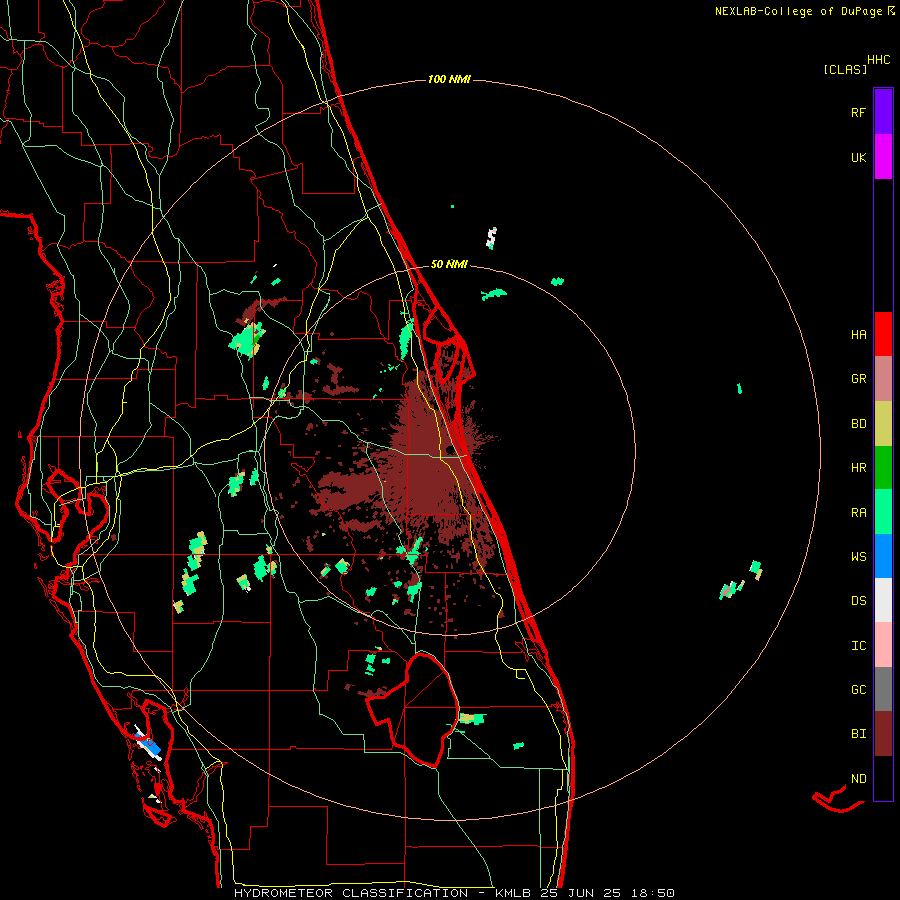The width and height of the screenshot is (900, 900).
Task: Click the 'IC' legend label
Action: tap(858, 646)
